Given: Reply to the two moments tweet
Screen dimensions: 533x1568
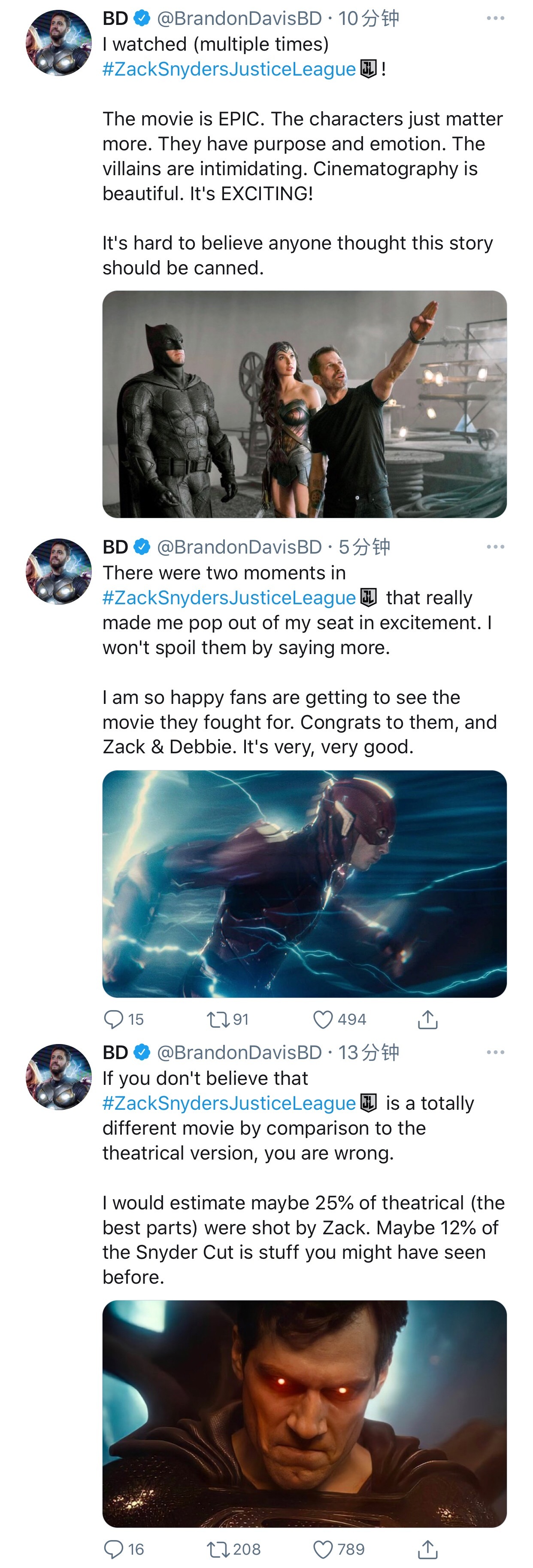Looking at the screenshot, I should point(114,1019).
